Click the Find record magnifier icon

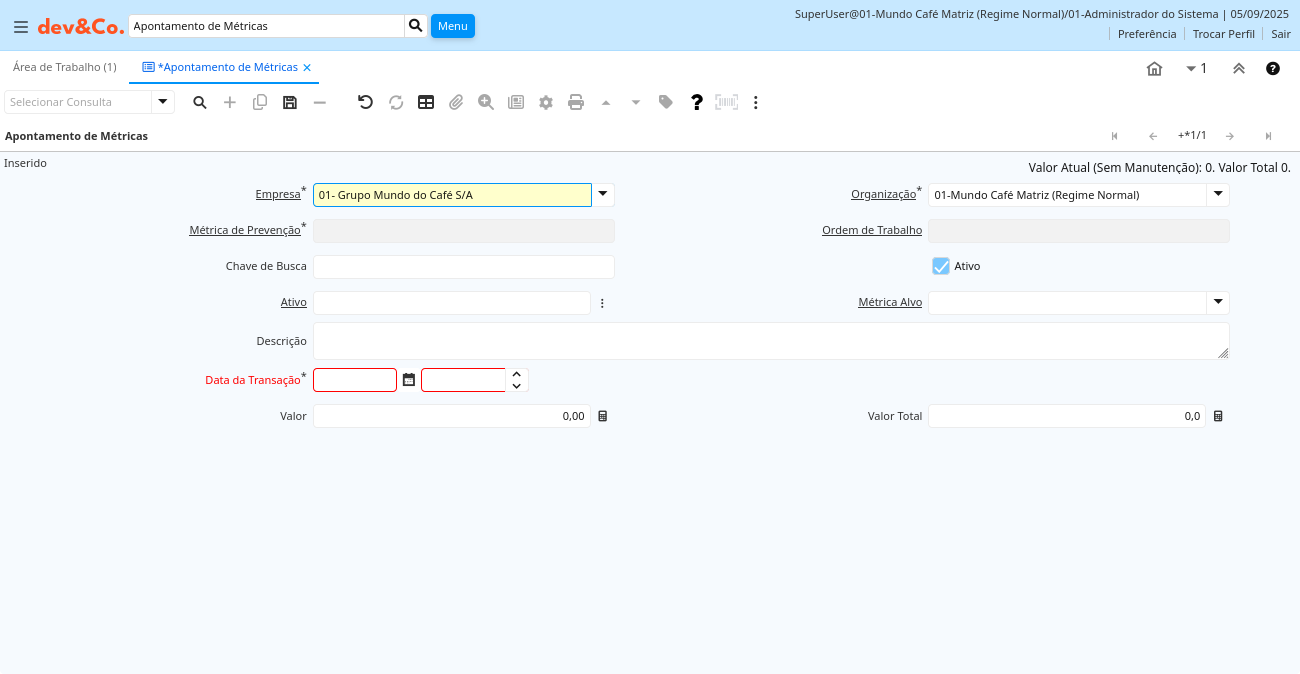[x=200, y=102]
